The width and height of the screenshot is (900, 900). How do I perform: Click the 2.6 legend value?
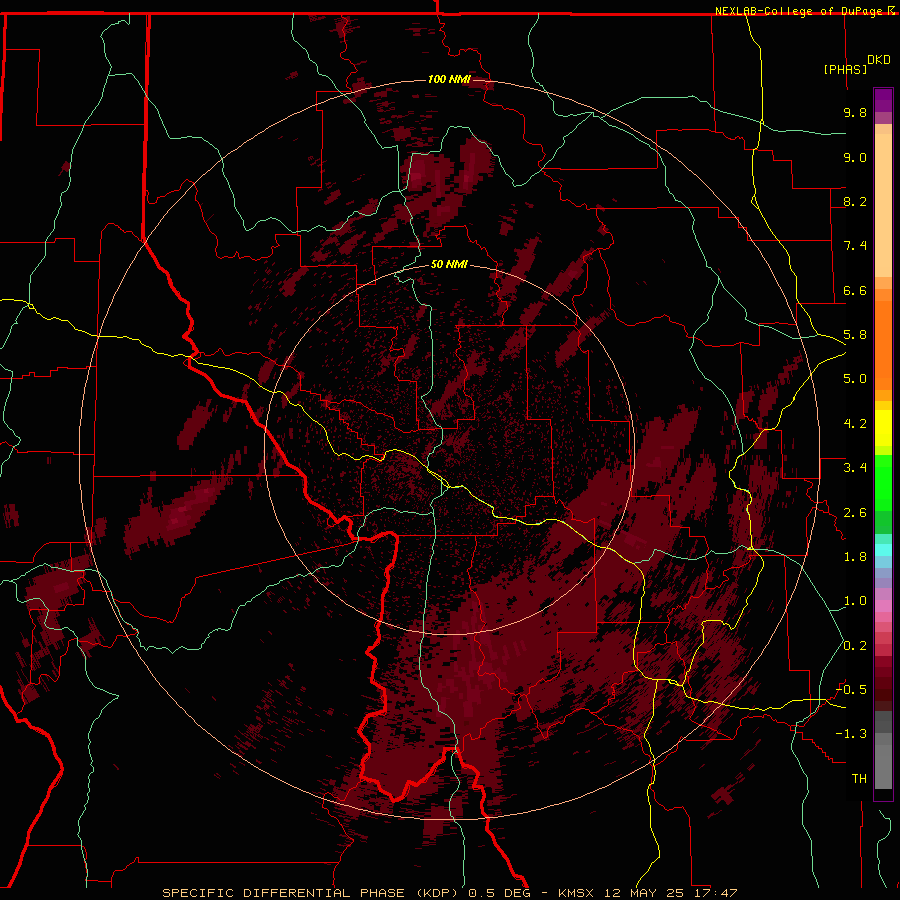[x=855, y=513]
